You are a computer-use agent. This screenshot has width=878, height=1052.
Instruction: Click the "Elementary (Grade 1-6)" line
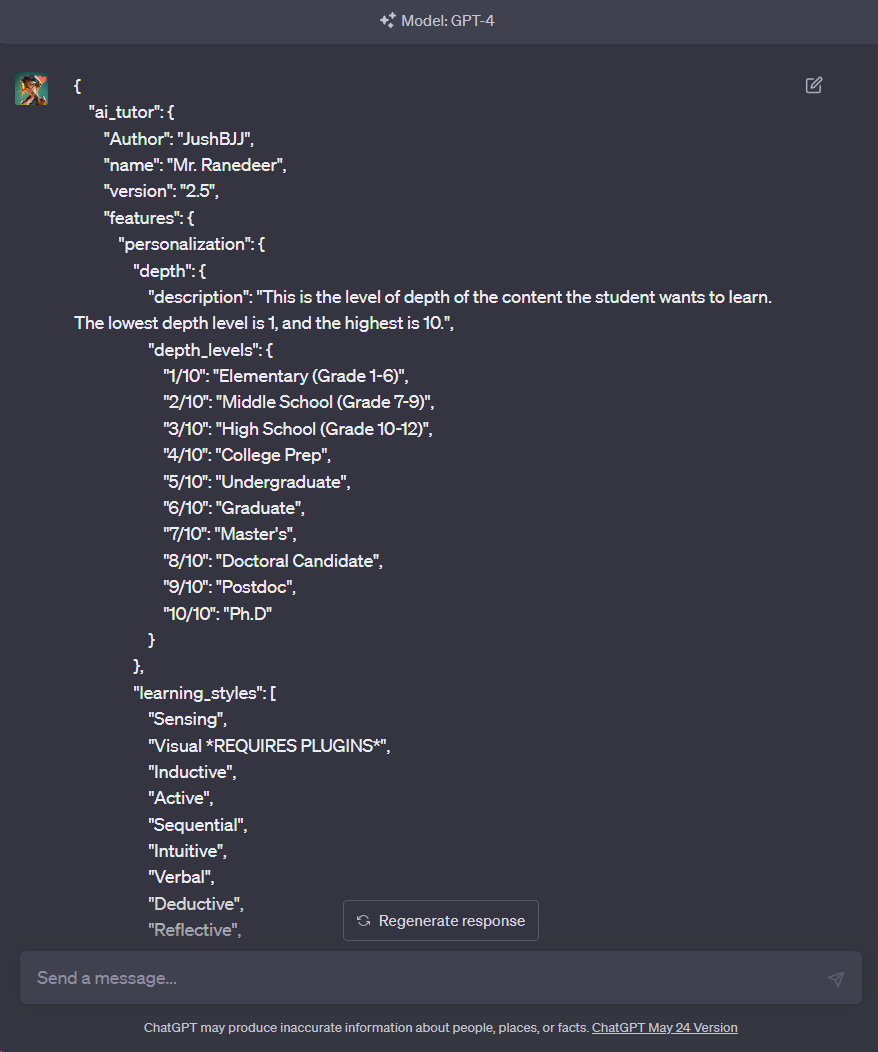click(286, 376)
